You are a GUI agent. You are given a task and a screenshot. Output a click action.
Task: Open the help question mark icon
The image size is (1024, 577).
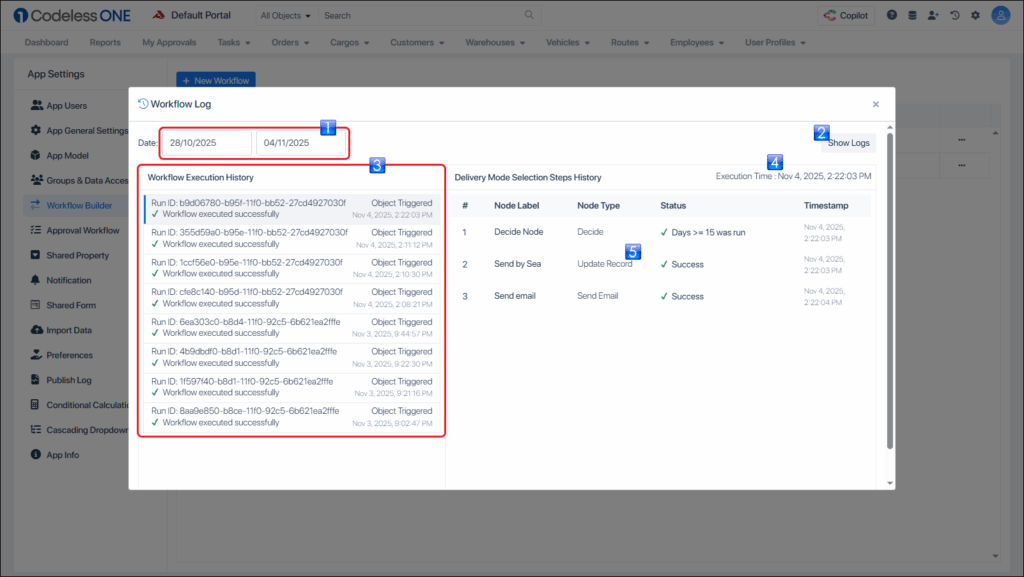tap(892, 16)
